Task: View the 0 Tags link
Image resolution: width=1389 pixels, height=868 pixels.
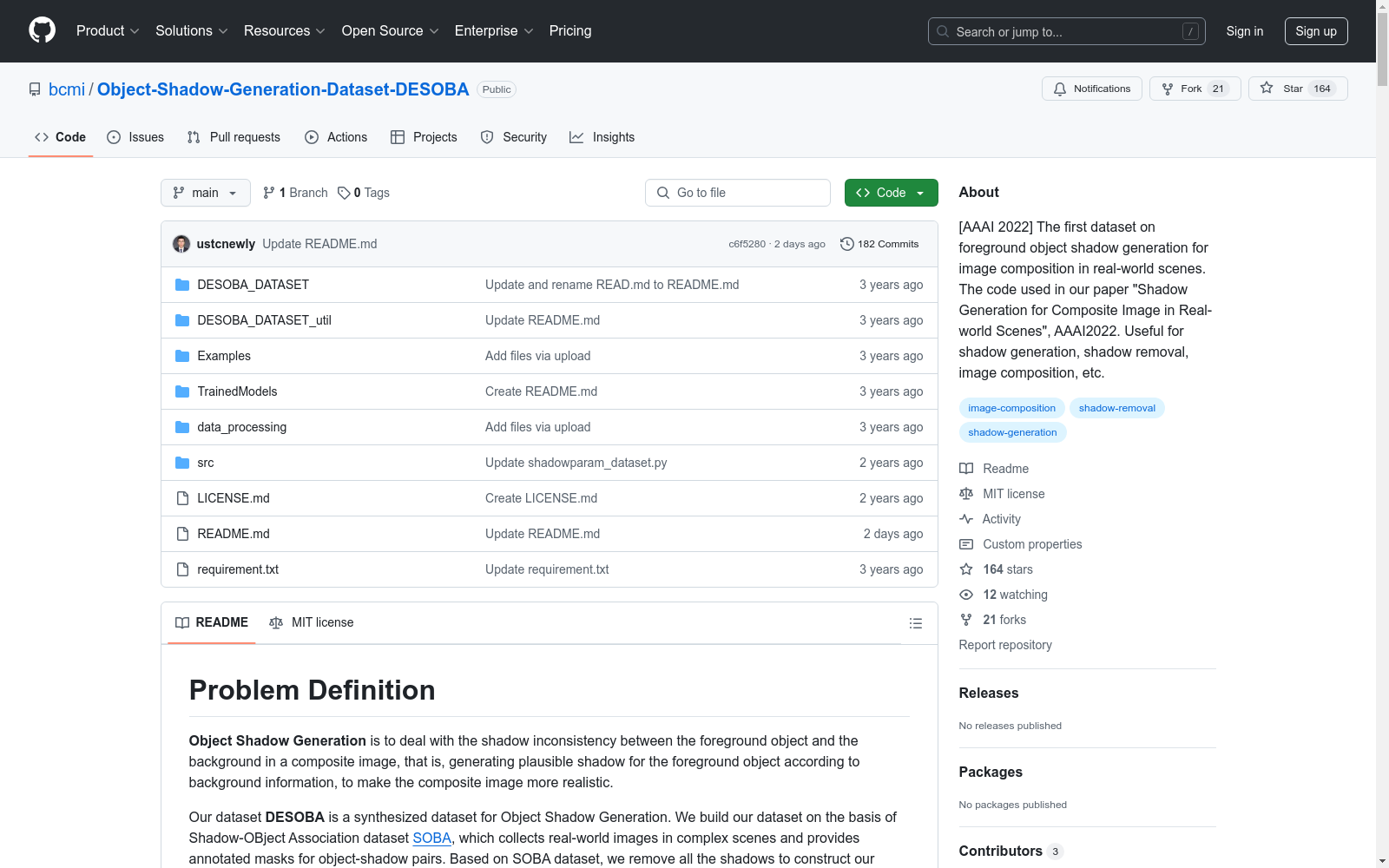Action: pyautogui.click(x=364, y=193)
